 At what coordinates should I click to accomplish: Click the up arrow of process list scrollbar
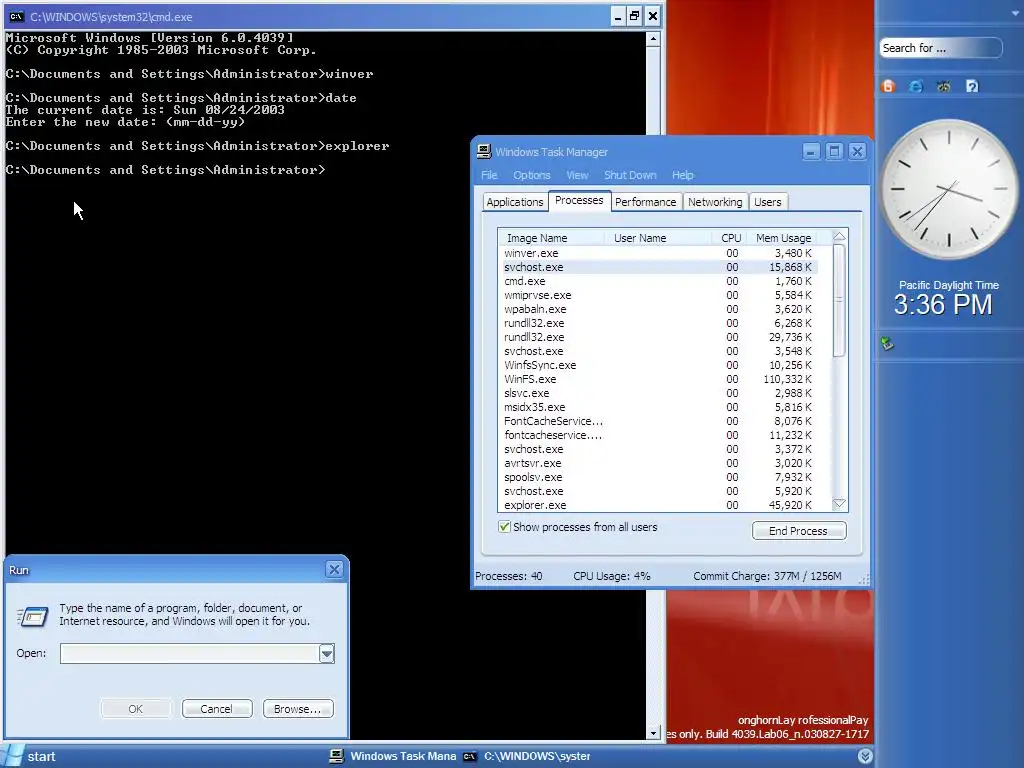(x=840, y=236)
